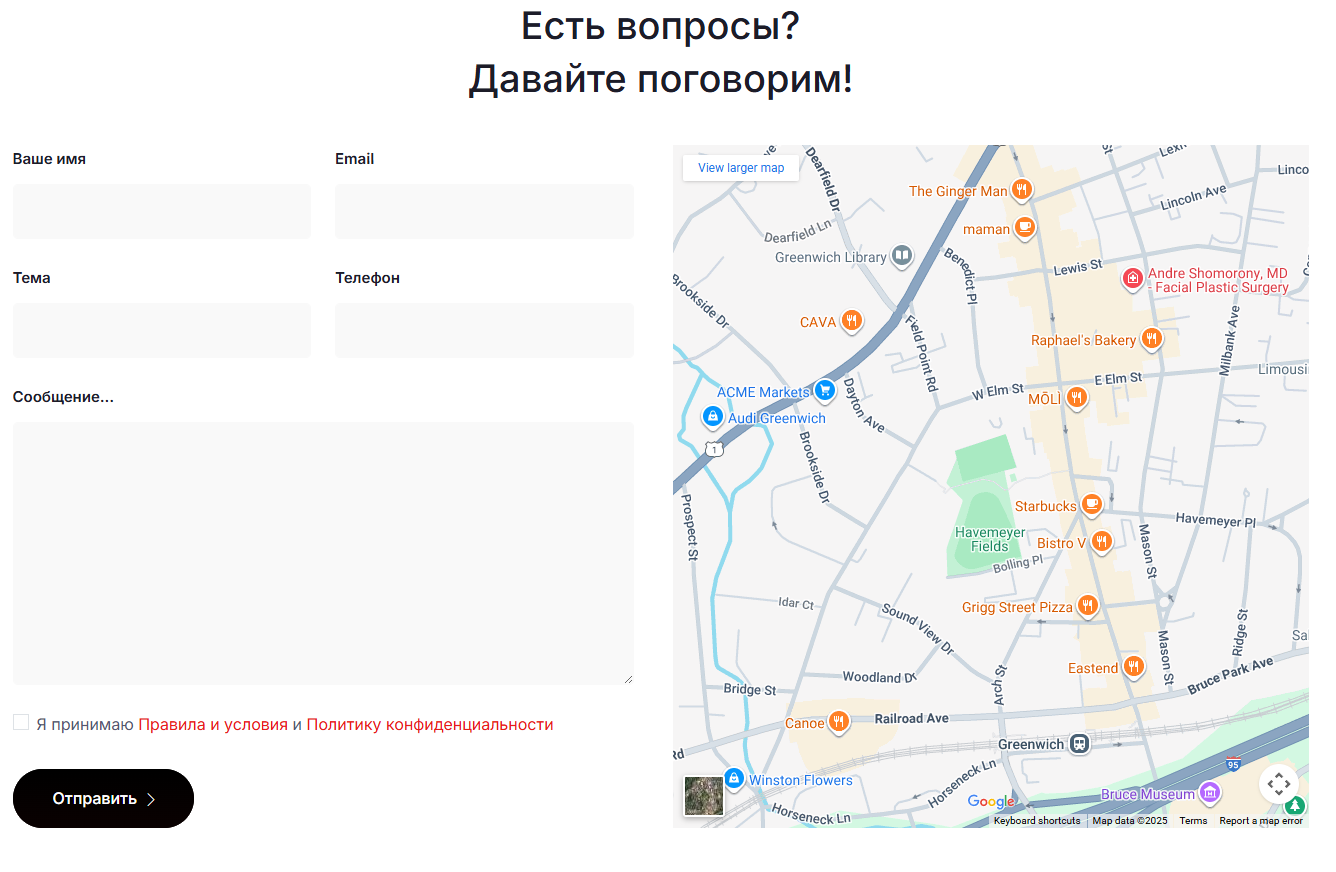Accept terms and conditions checkbox
Screen dimensions: 1336x872
point(21,723)
